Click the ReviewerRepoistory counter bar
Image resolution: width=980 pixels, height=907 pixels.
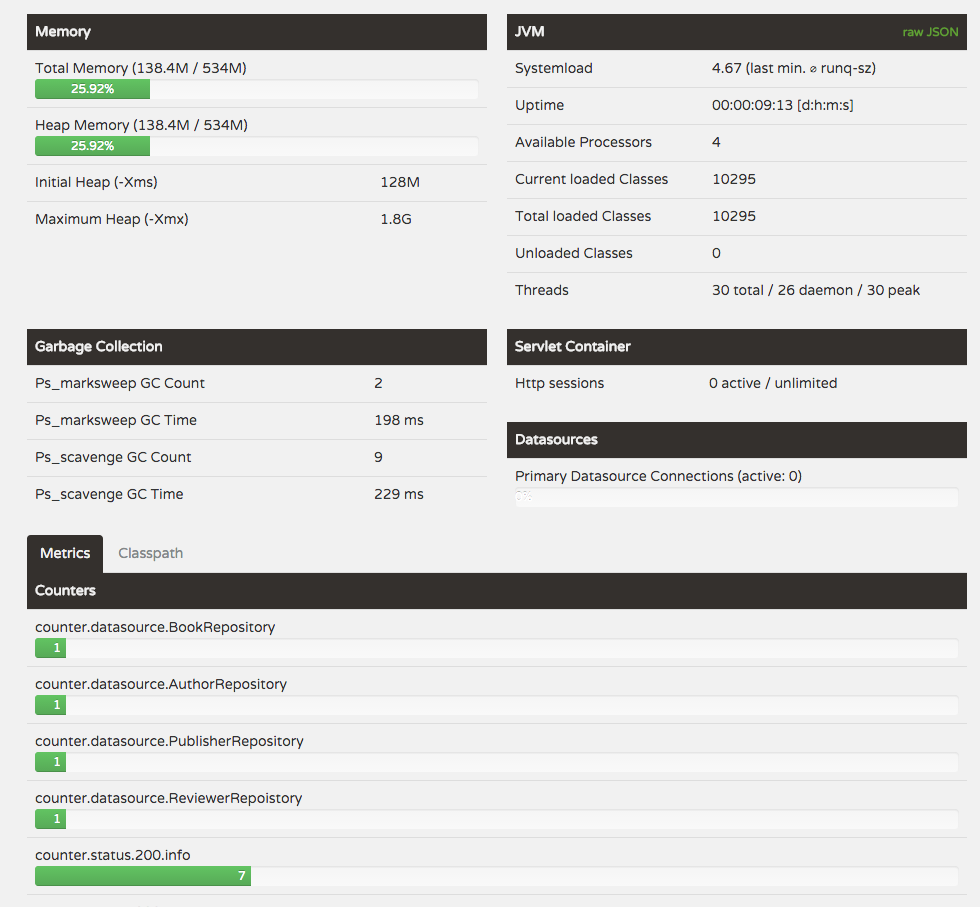pos(496,819)
